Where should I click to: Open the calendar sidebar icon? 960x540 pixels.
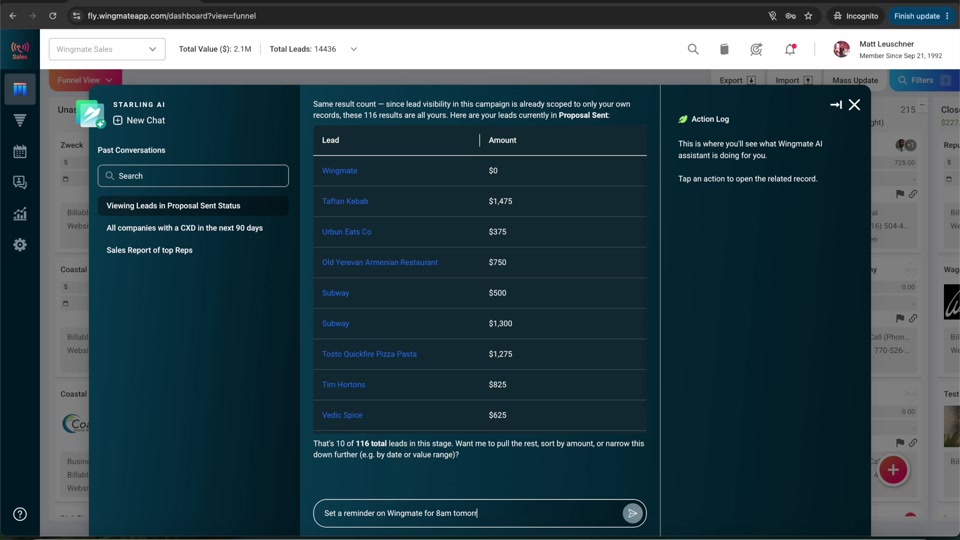tap(20, 151)
